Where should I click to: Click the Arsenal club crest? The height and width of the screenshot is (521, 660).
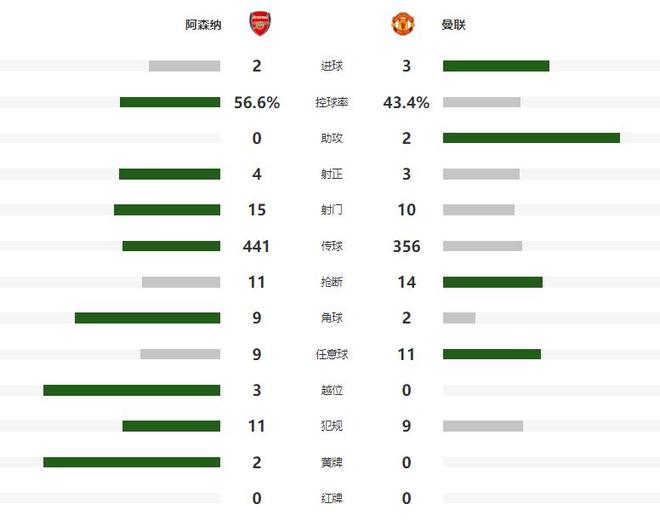pyautogui.click(x=259, y=24)
